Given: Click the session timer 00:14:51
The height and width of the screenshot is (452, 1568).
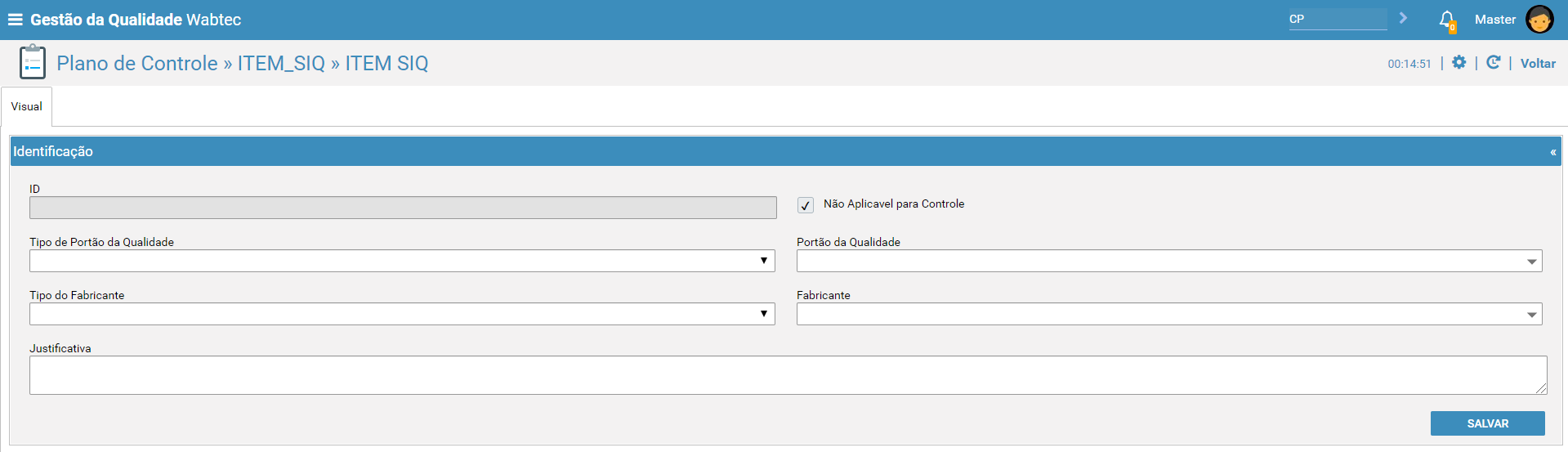Looking at the screenshot, I should click(x=1409, y=64).
